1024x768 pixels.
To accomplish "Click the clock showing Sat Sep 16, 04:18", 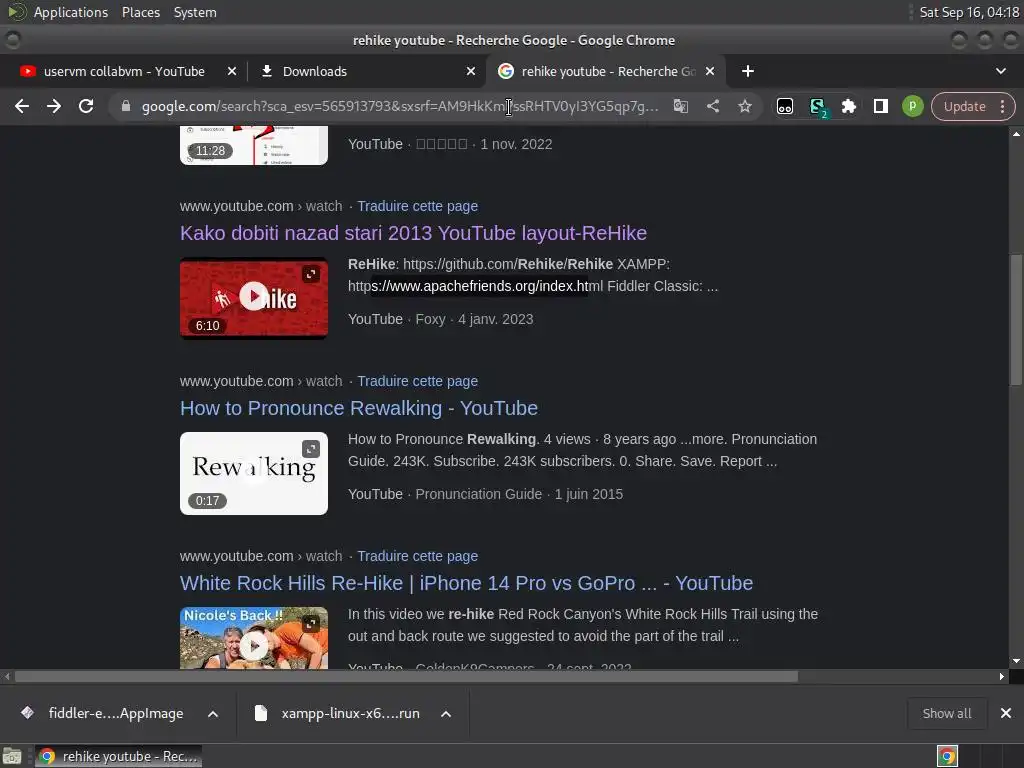I will 969,12.
